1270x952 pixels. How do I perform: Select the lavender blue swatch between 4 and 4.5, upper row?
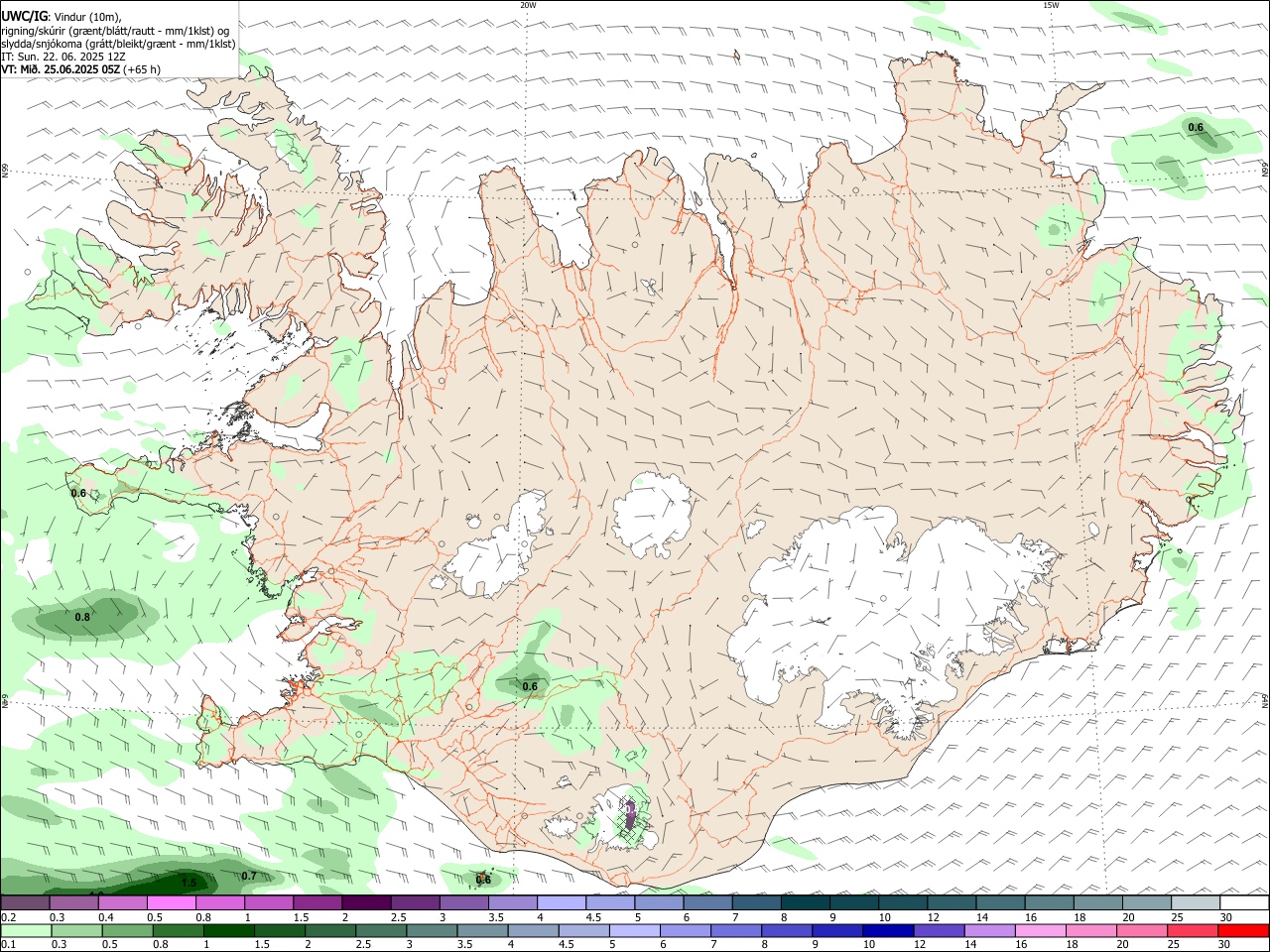562,903
